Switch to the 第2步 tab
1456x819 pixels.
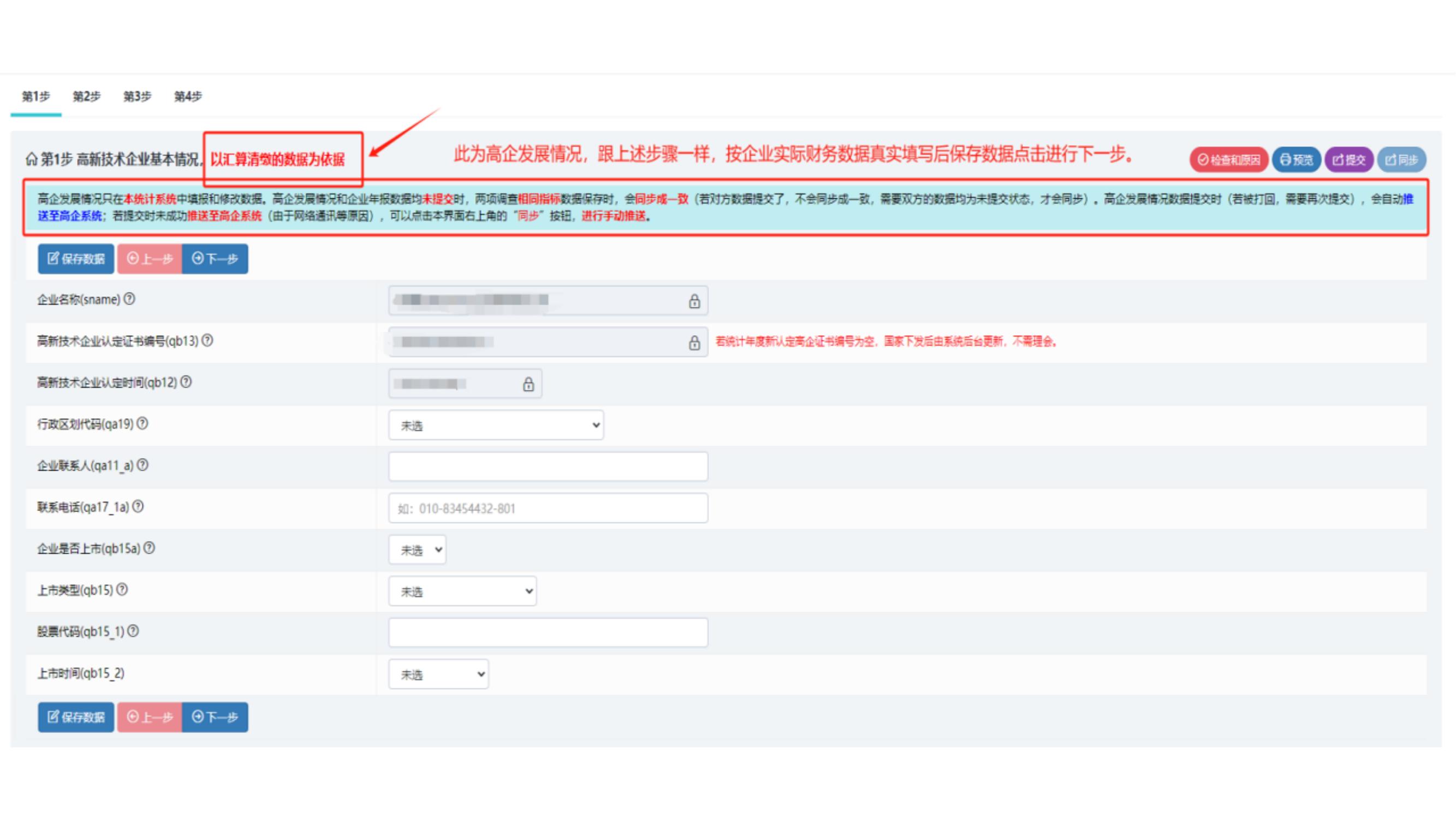(x=86, y=97)
